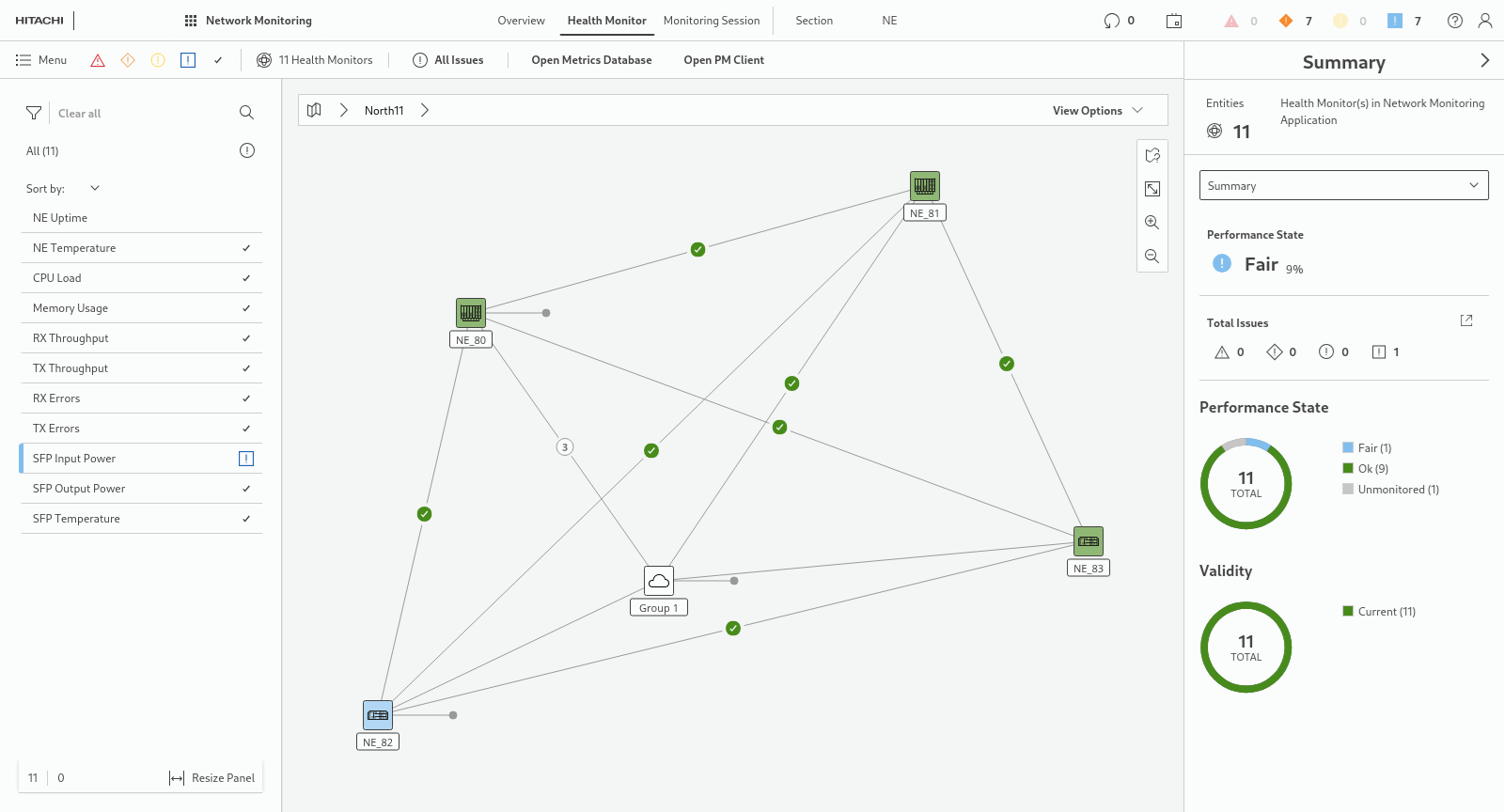Click the Clear all filter link
This screenshot has width=1504, height=812.
79,114
